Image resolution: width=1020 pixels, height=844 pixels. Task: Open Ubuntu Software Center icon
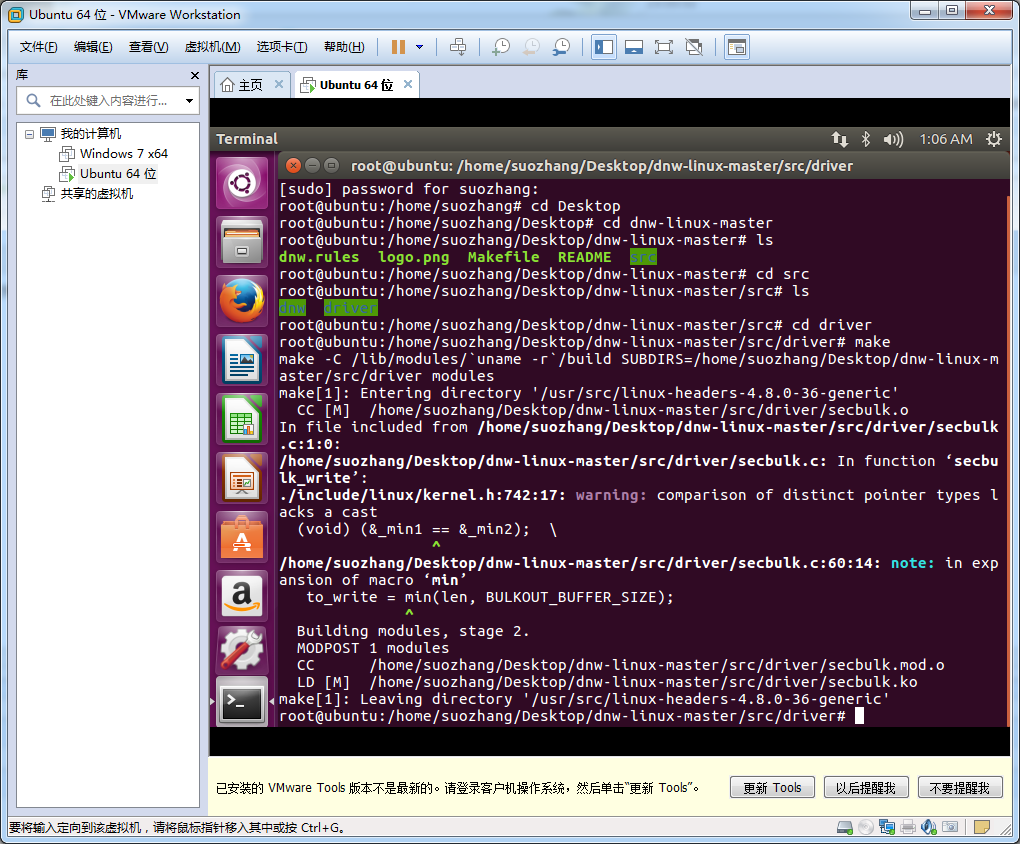[x=242, y=537]
